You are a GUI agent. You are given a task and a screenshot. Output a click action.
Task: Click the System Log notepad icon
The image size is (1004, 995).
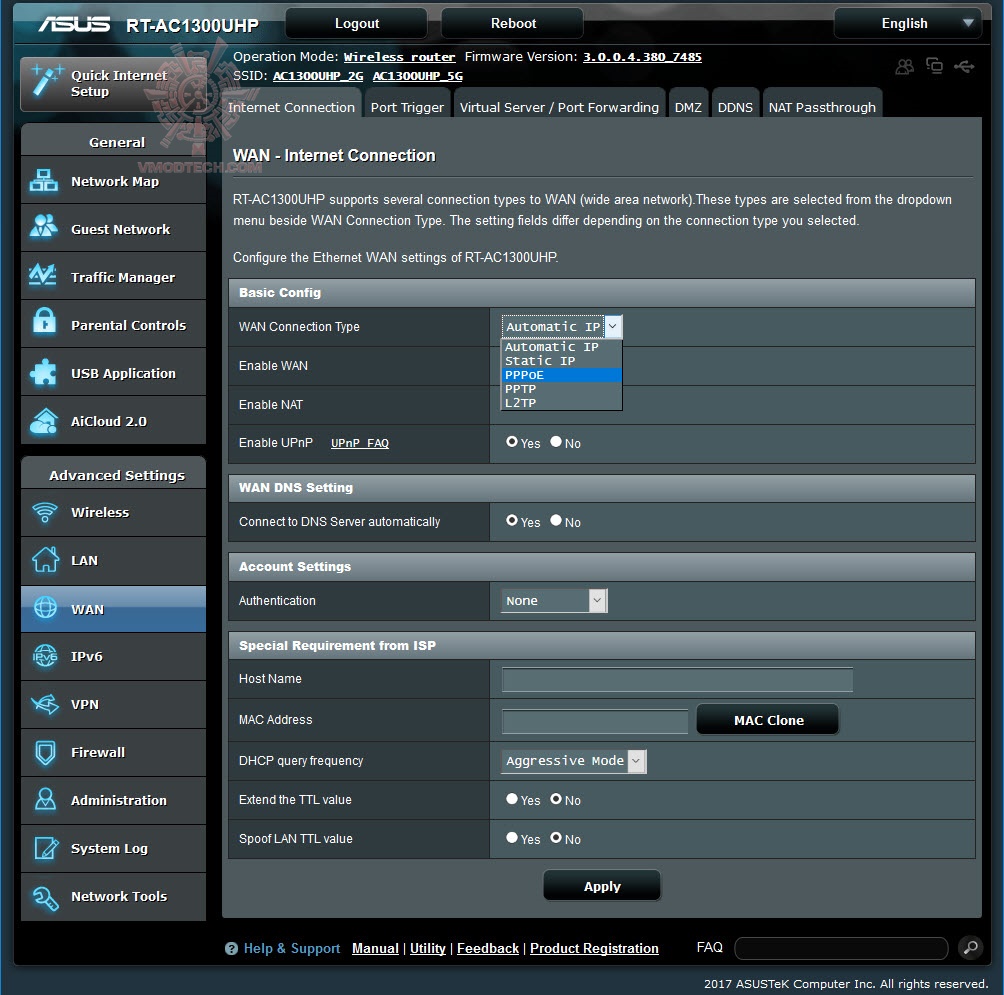click(45, 848)
